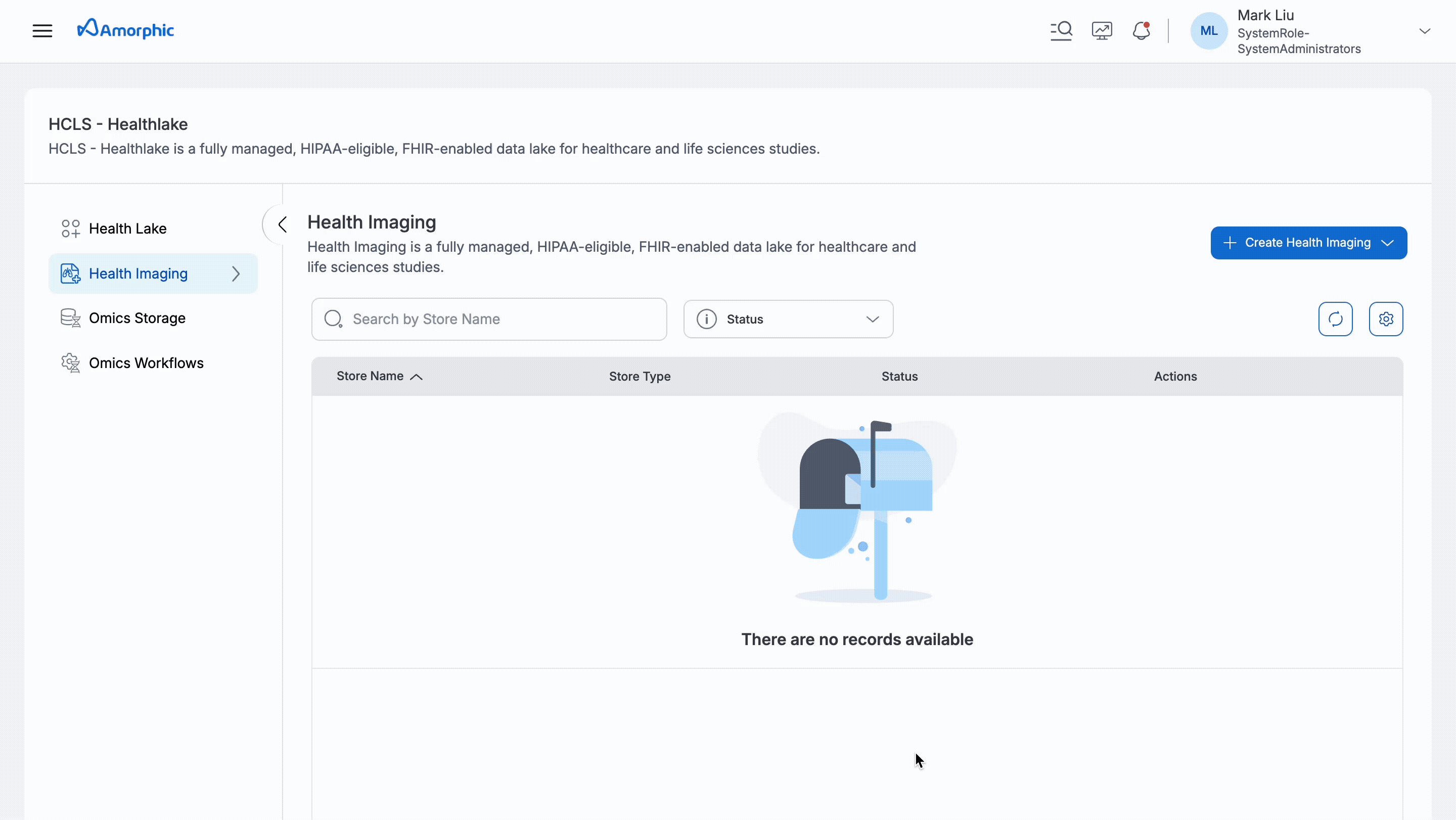Click the Amorphic logo
This screenshot has height=820, width=1456.
(x=125, y=29)
